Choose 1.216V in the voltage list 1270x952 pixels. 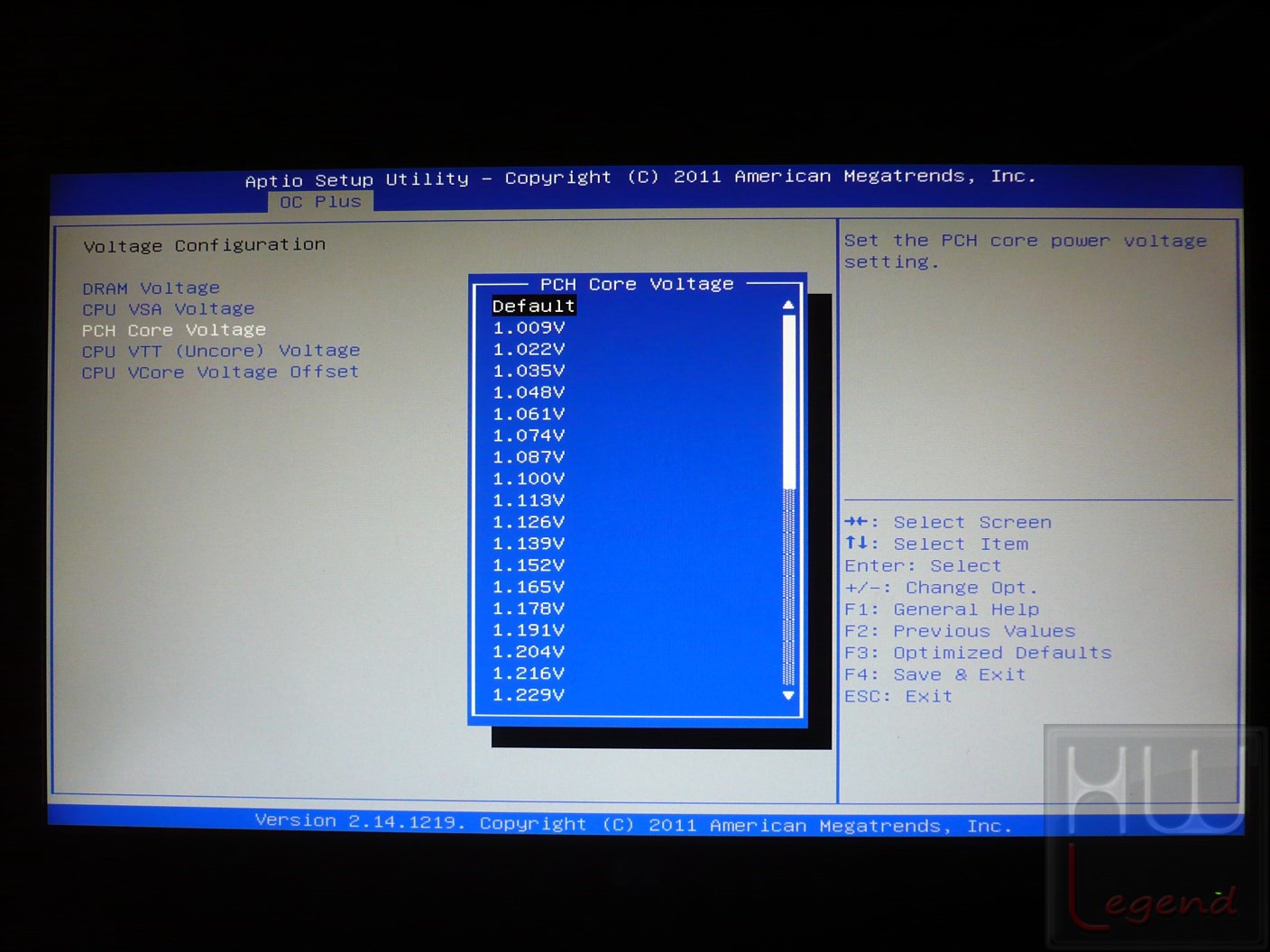click(x=529, y=674)
